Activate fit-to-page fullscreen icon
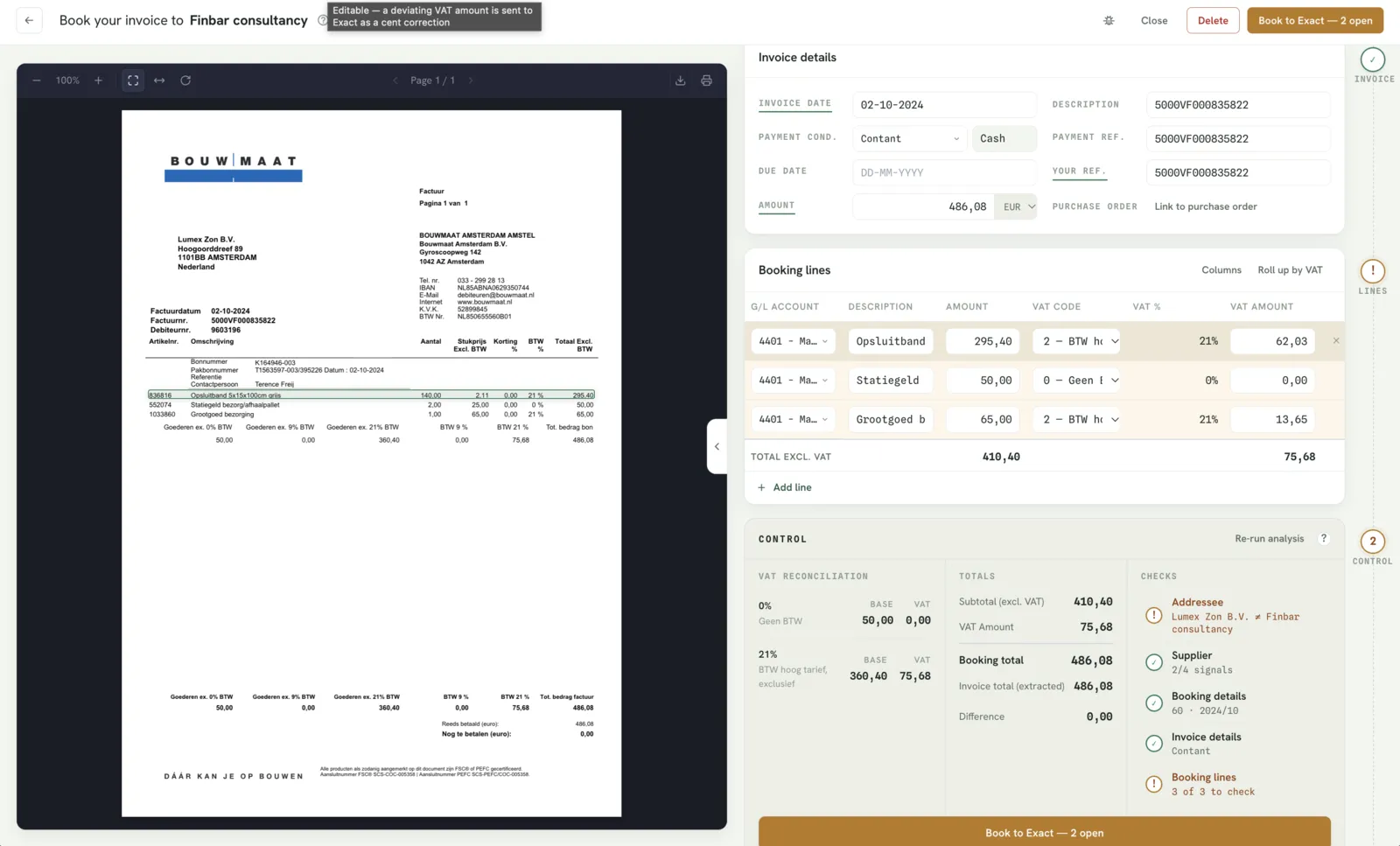Screen dimensions: 1400x846 [133, 80]
